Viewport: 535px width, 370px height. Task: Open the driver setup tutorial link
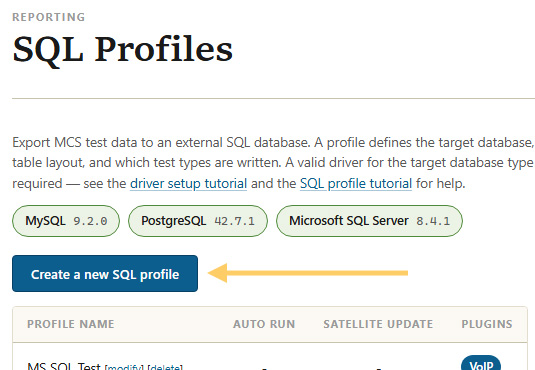[188, 184]
